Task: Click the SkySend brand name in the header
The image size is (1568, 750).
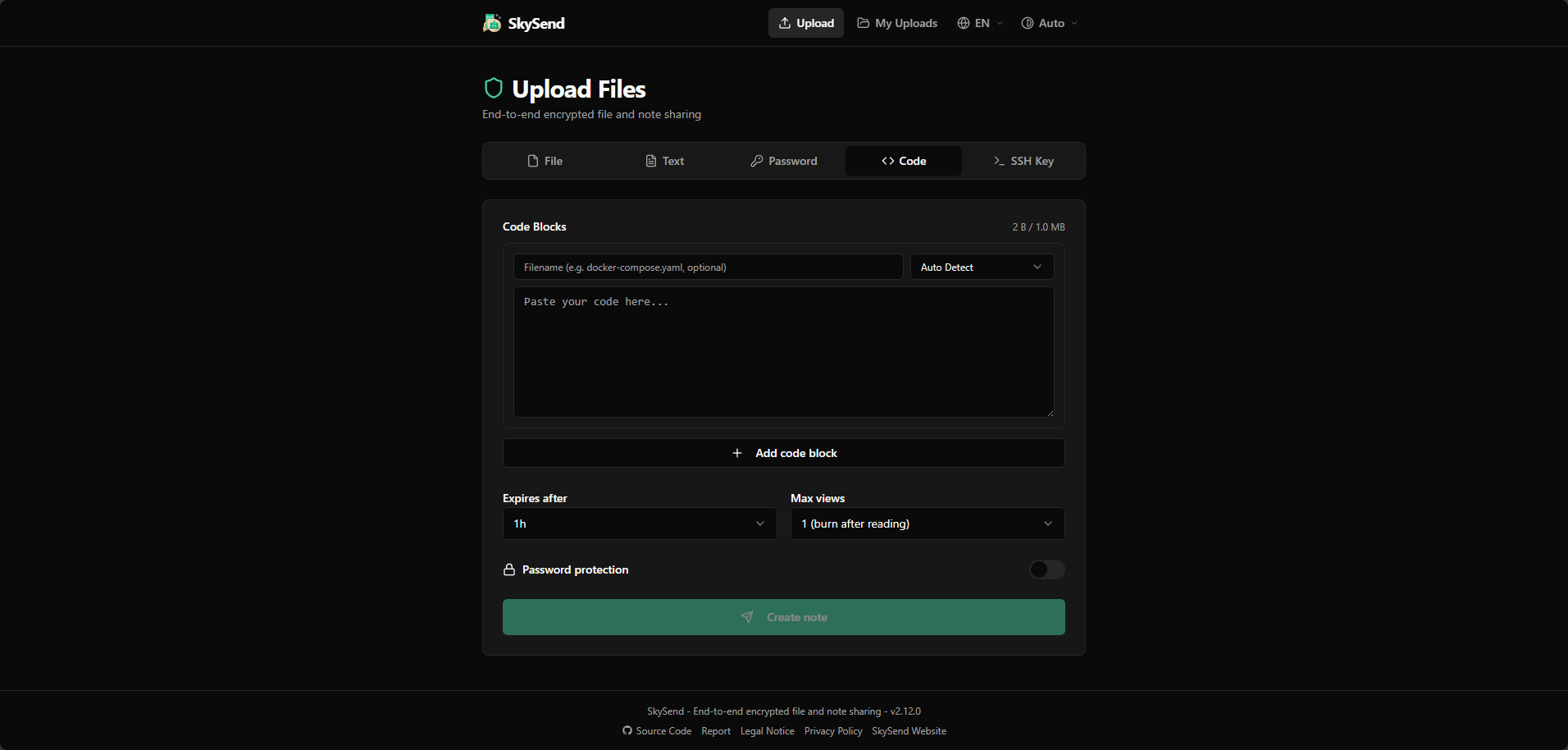Action: [536, 23]
